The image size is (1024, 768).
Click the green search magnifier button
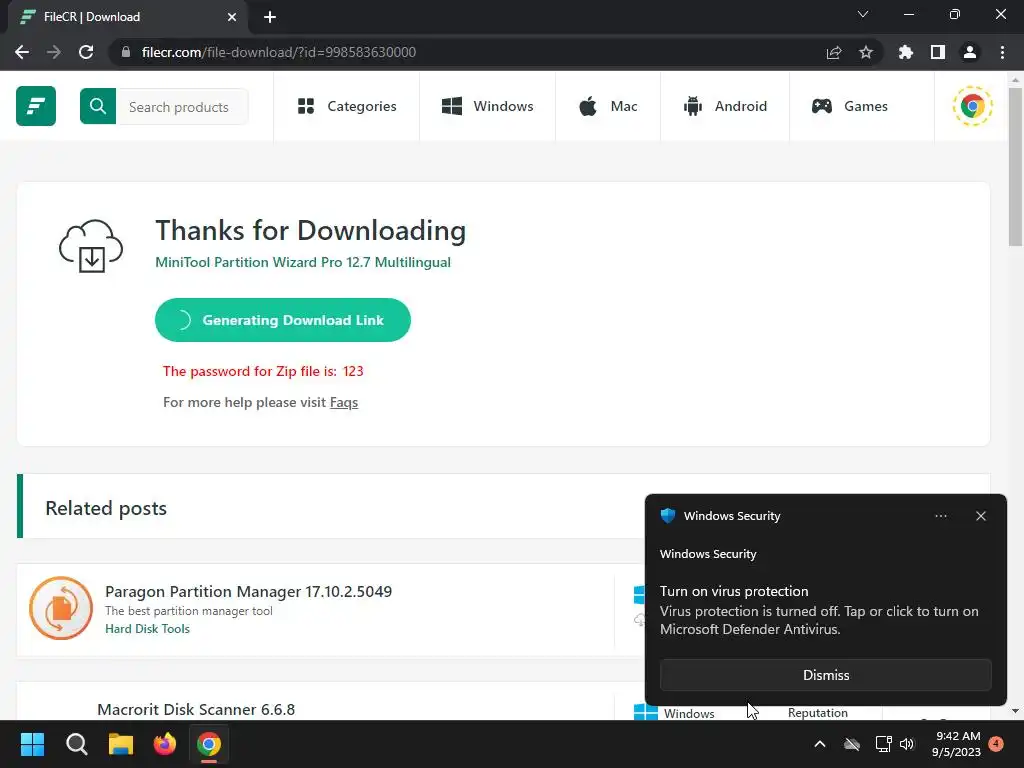(98, 106)
